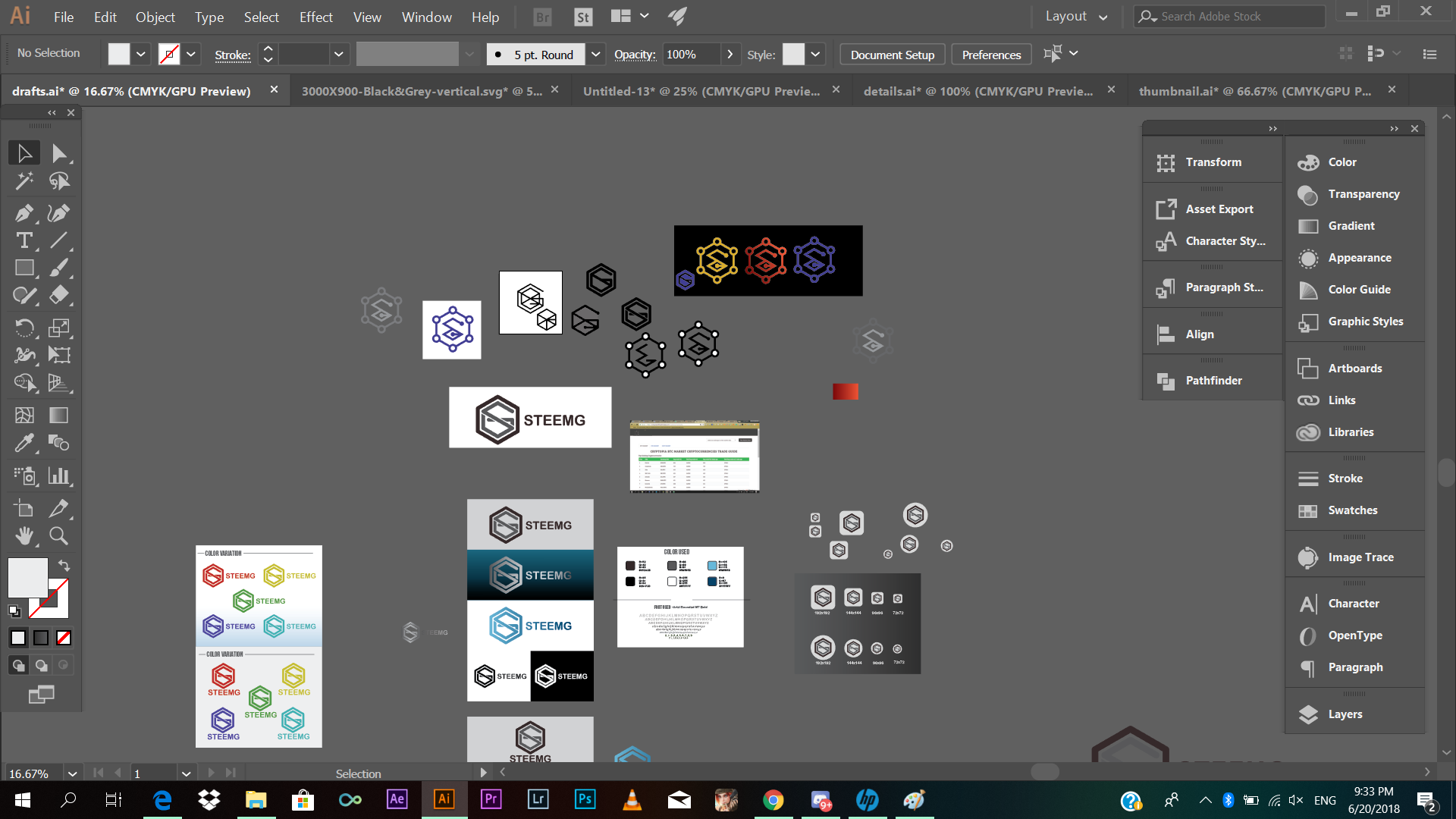The width and height of the screenshot is (1456, 819).
Task: Click control bar fill swatch
Action: pyautogui.click(x=119, y=54)
